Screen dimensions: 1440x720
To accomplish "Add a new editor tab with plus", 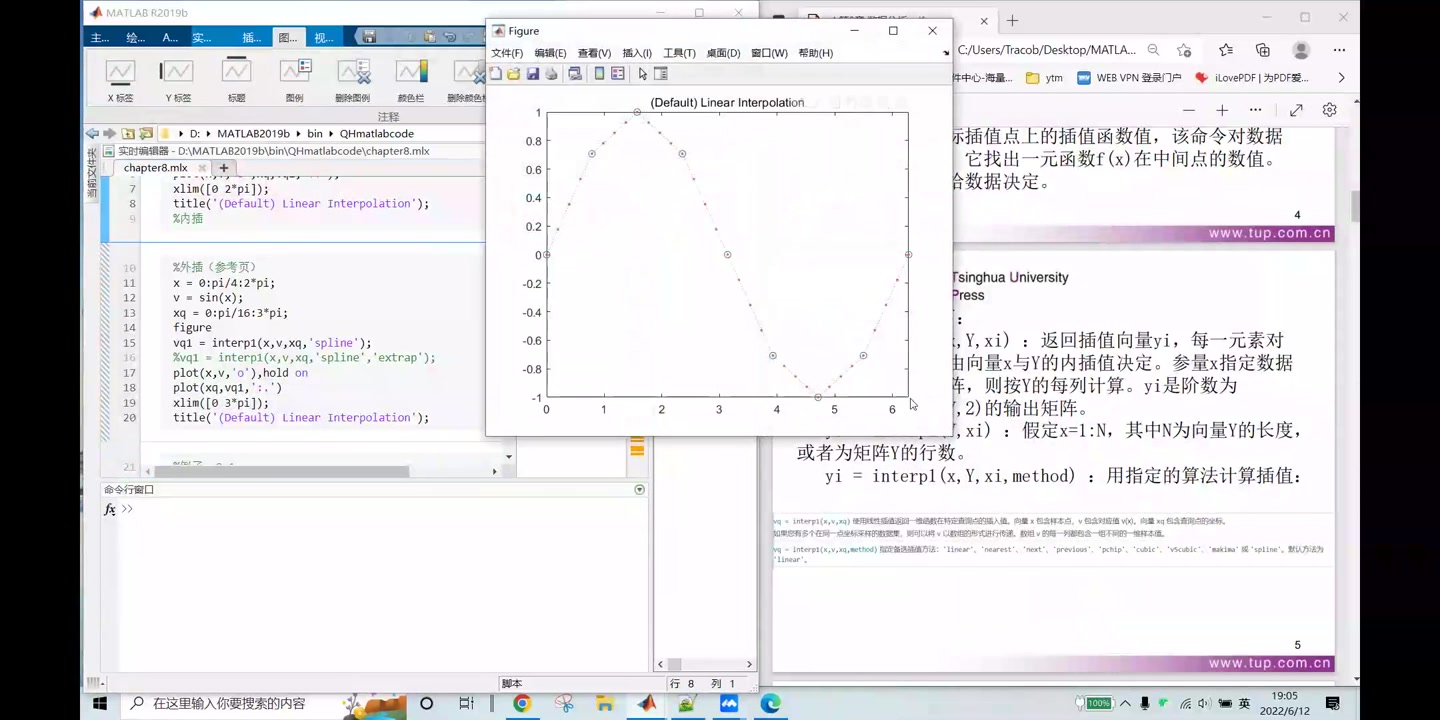I will tap(224, 168).
